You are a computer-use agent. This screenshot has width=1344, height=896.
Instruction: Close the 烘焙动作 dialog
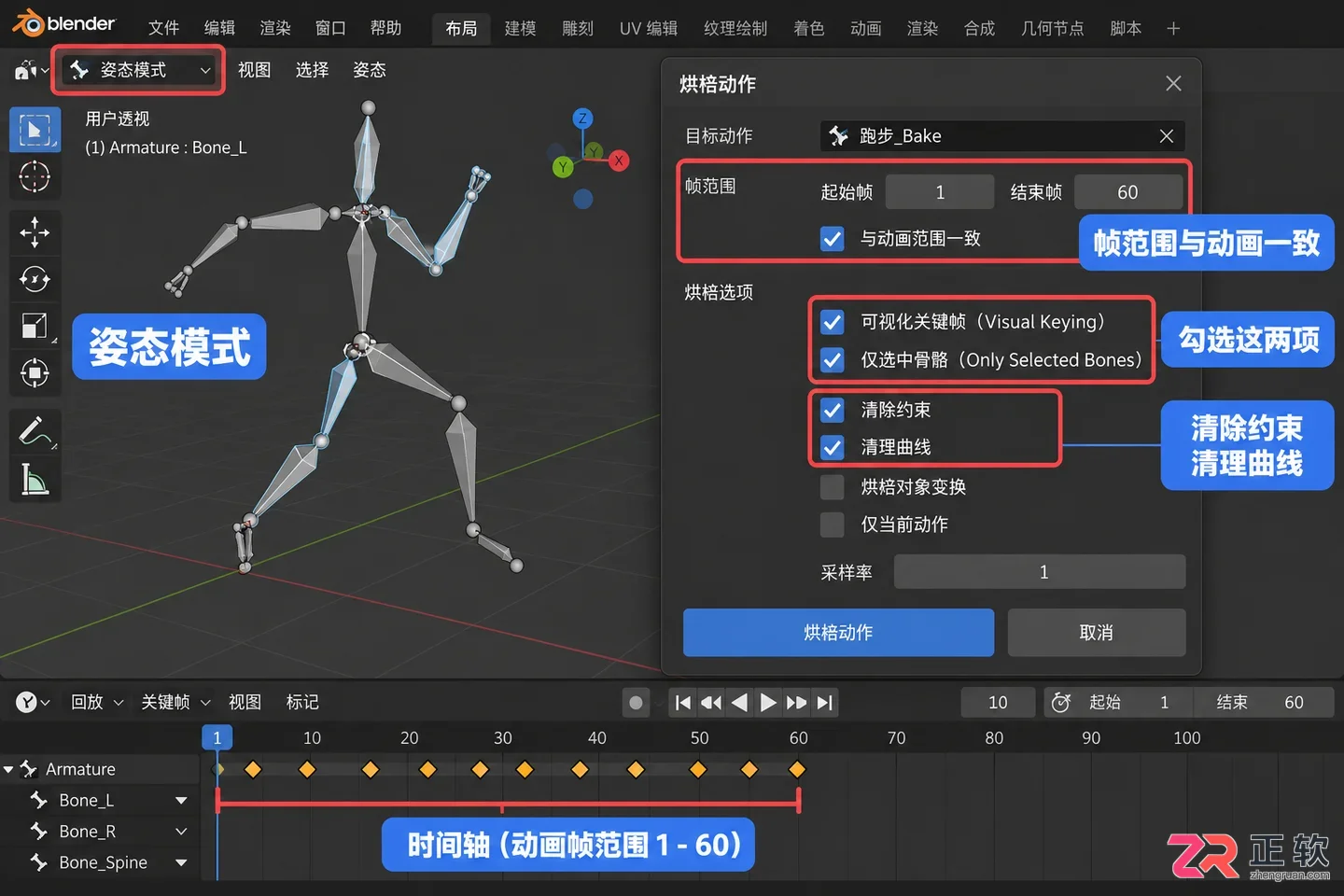coord(1173,83)
